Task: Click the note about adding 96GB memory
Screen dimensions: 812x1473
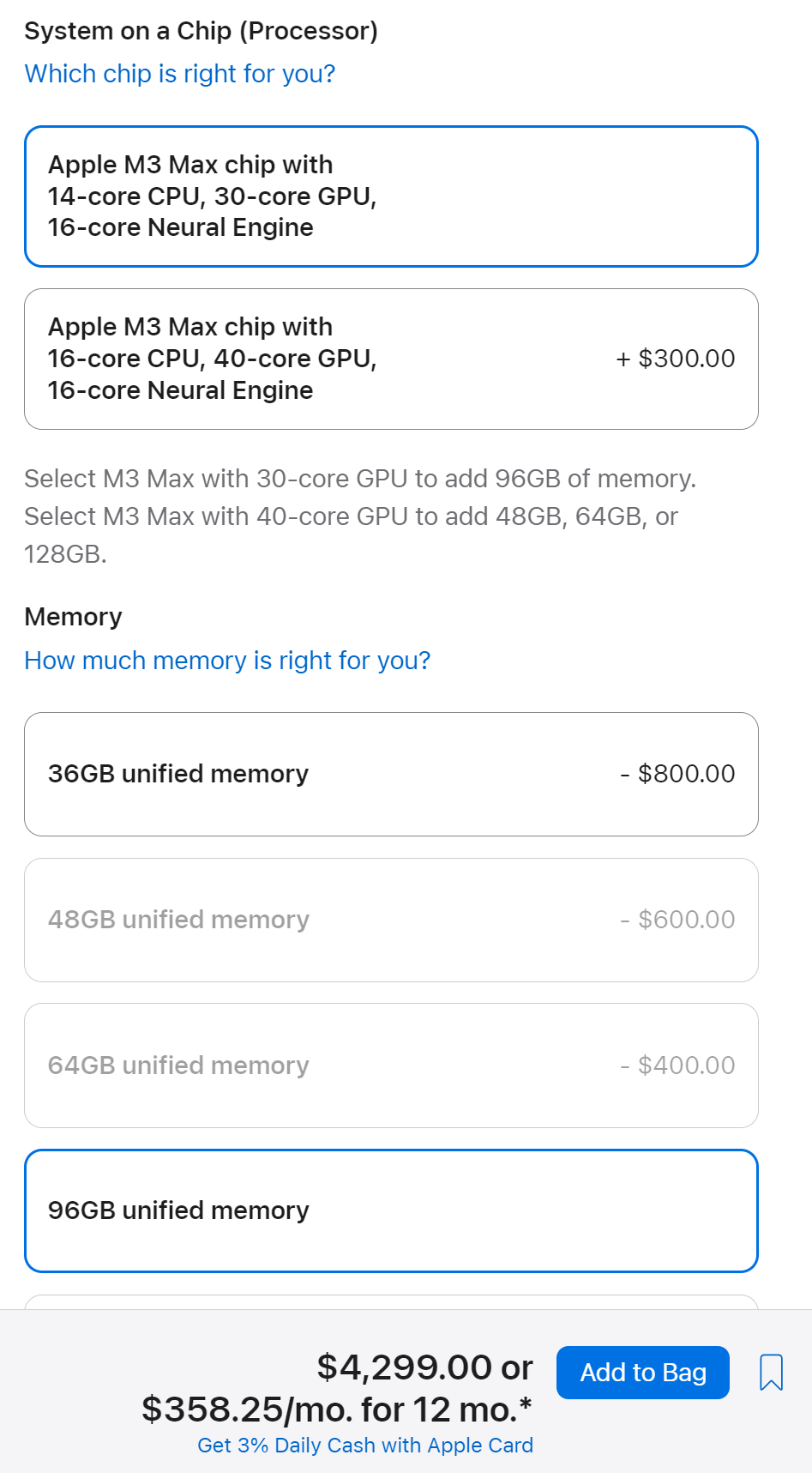Action: [360, 479]
